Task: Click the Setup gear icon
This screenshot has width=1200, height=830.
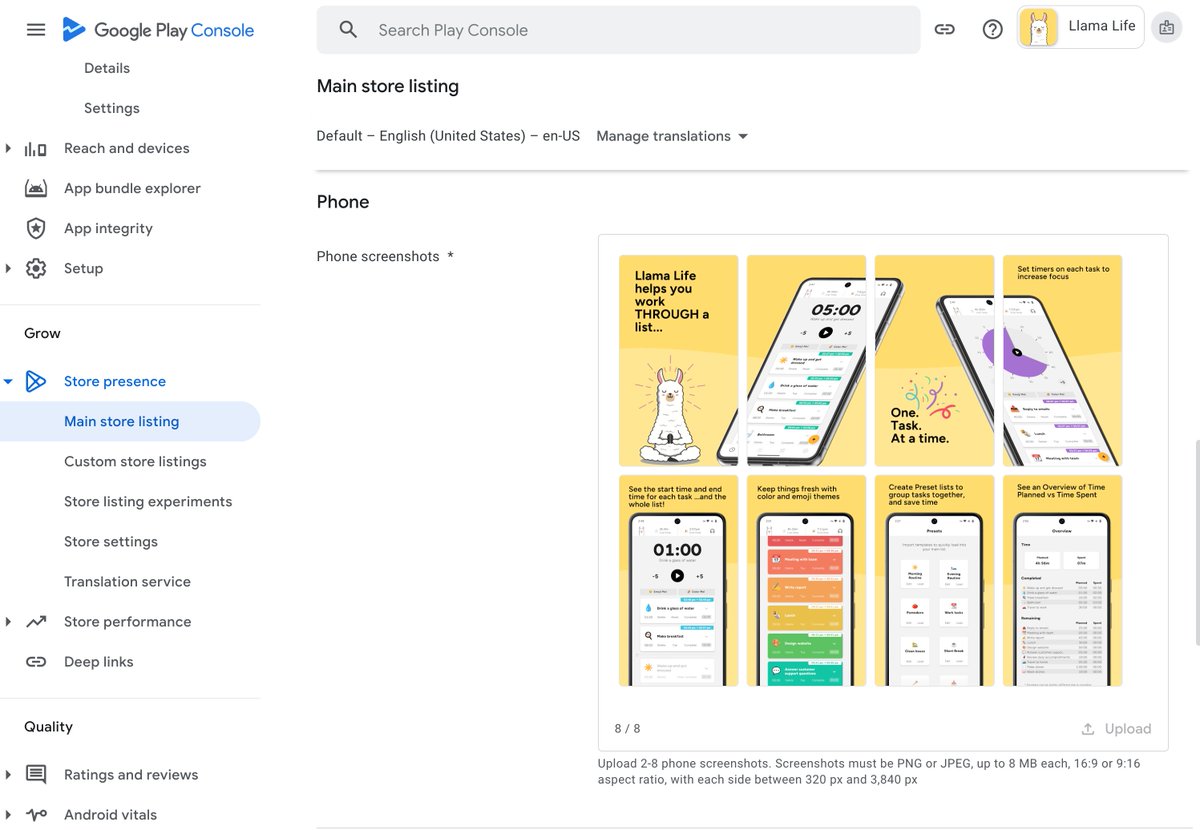Action: [x=36, y=269]
